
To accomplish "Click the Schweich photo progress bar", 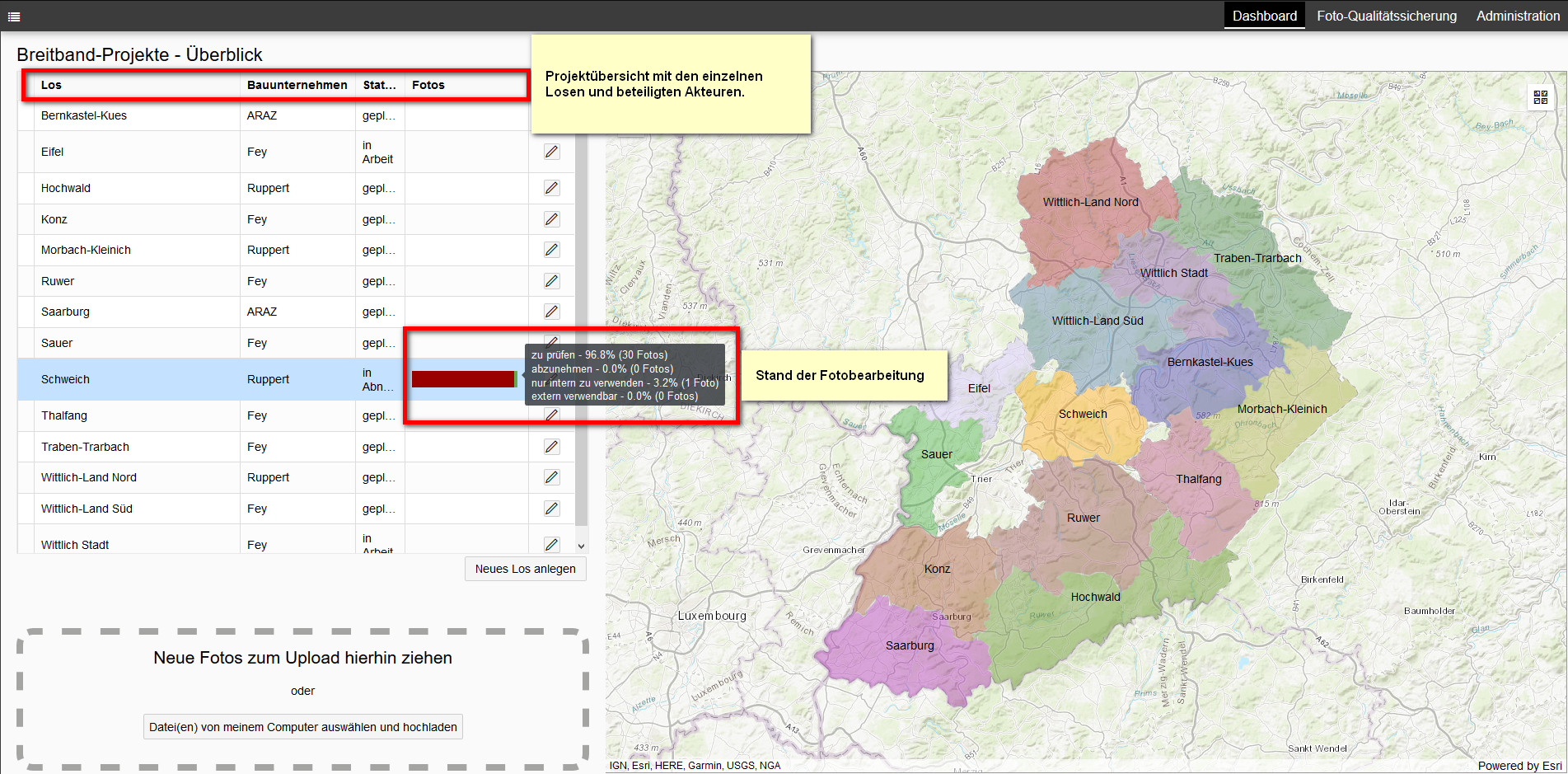I will 465,379.
